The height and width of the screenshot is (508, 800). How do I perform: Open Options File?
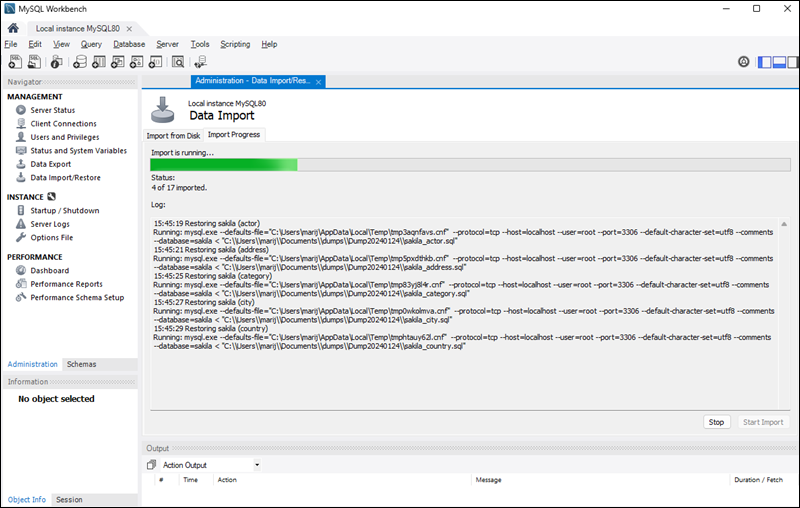(x=52, y=238)
